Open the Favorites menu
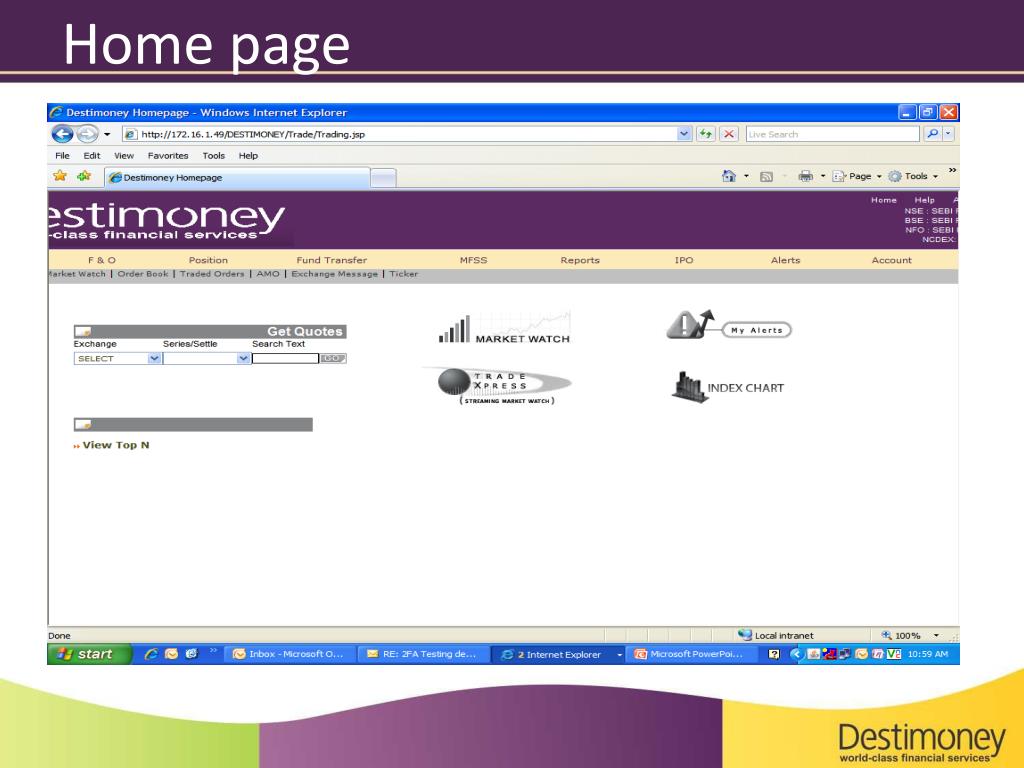Screen dimensions: 1024x768 168,155
